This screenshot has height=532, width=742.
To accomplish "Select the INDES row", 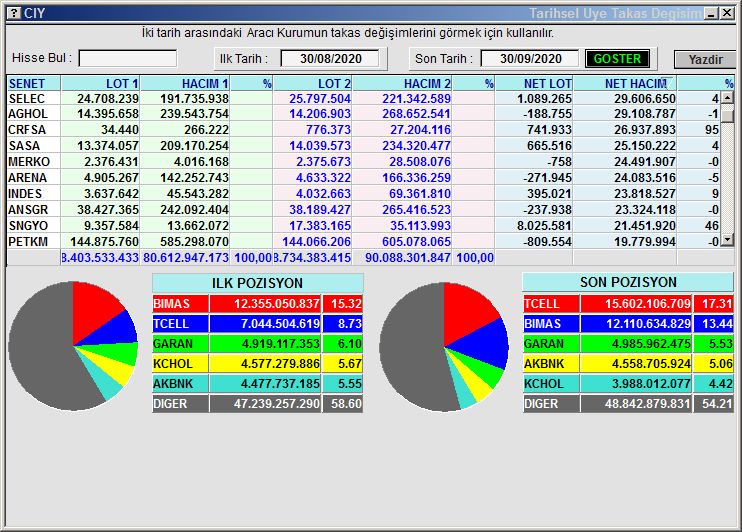I will point(363,194).
